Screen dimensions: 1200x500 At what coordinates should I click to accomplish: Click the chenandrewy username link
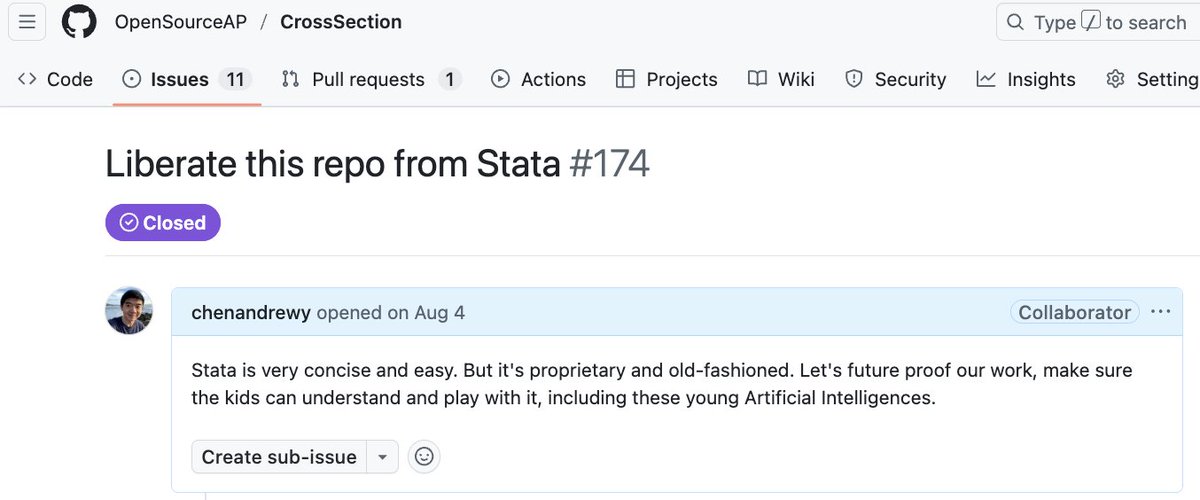click(251, 313)
